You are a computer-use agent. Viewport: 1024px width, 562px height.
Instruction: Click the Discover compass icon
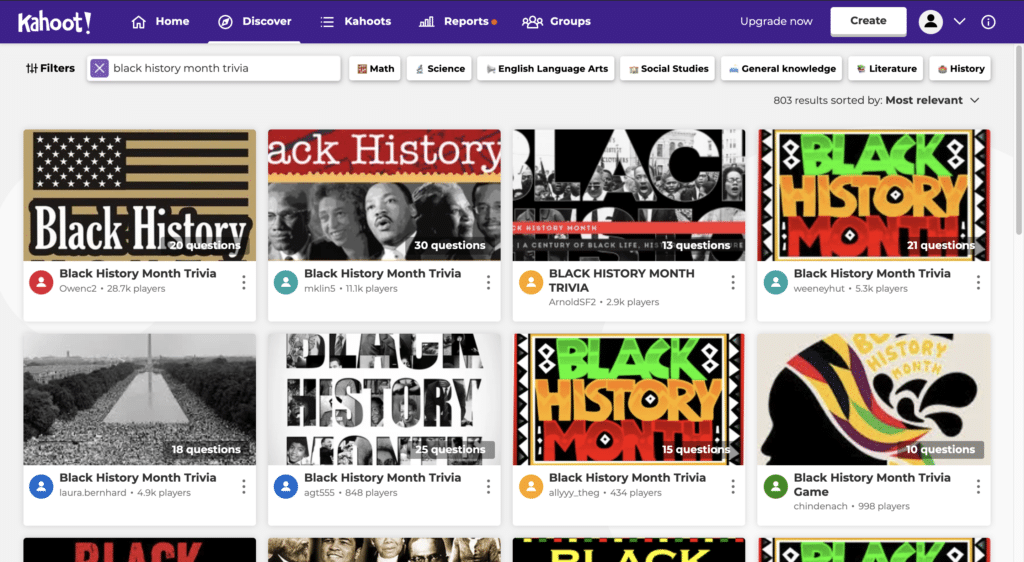click(225, 22)
